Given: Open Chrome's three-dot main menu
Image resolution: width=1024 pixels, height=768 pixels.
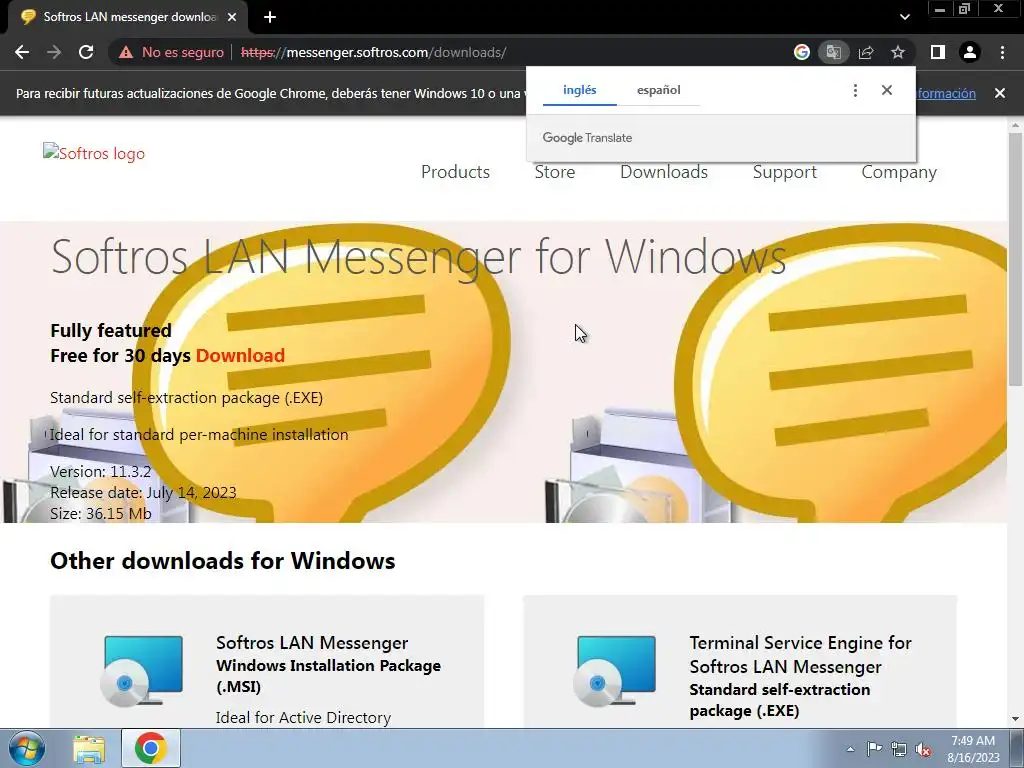Looking at the screenshot, I should click(x=1002, y=52).
